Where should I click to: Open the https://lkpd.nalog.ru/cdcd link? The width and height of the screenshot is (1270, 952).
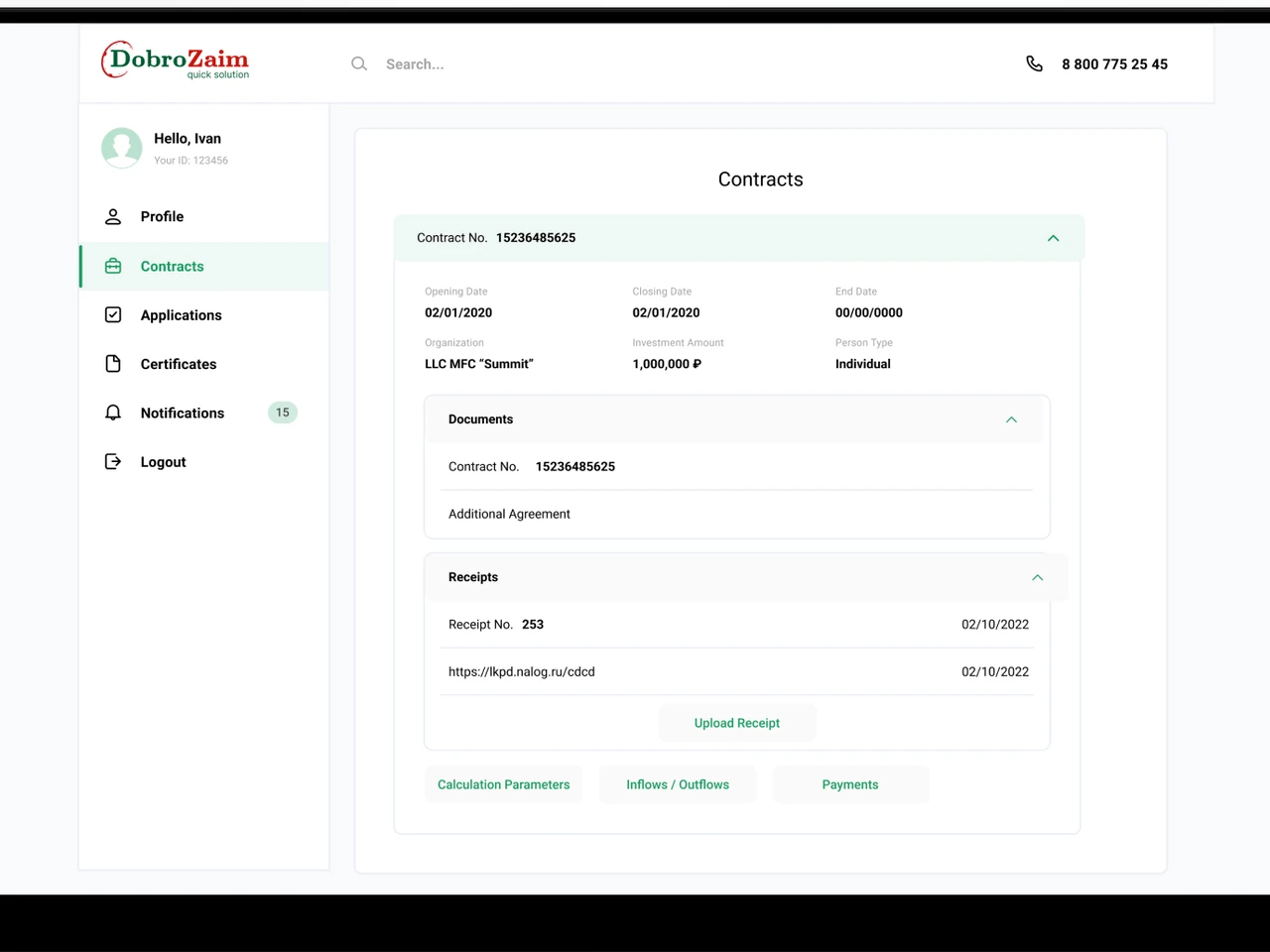(x=522, y=671)
